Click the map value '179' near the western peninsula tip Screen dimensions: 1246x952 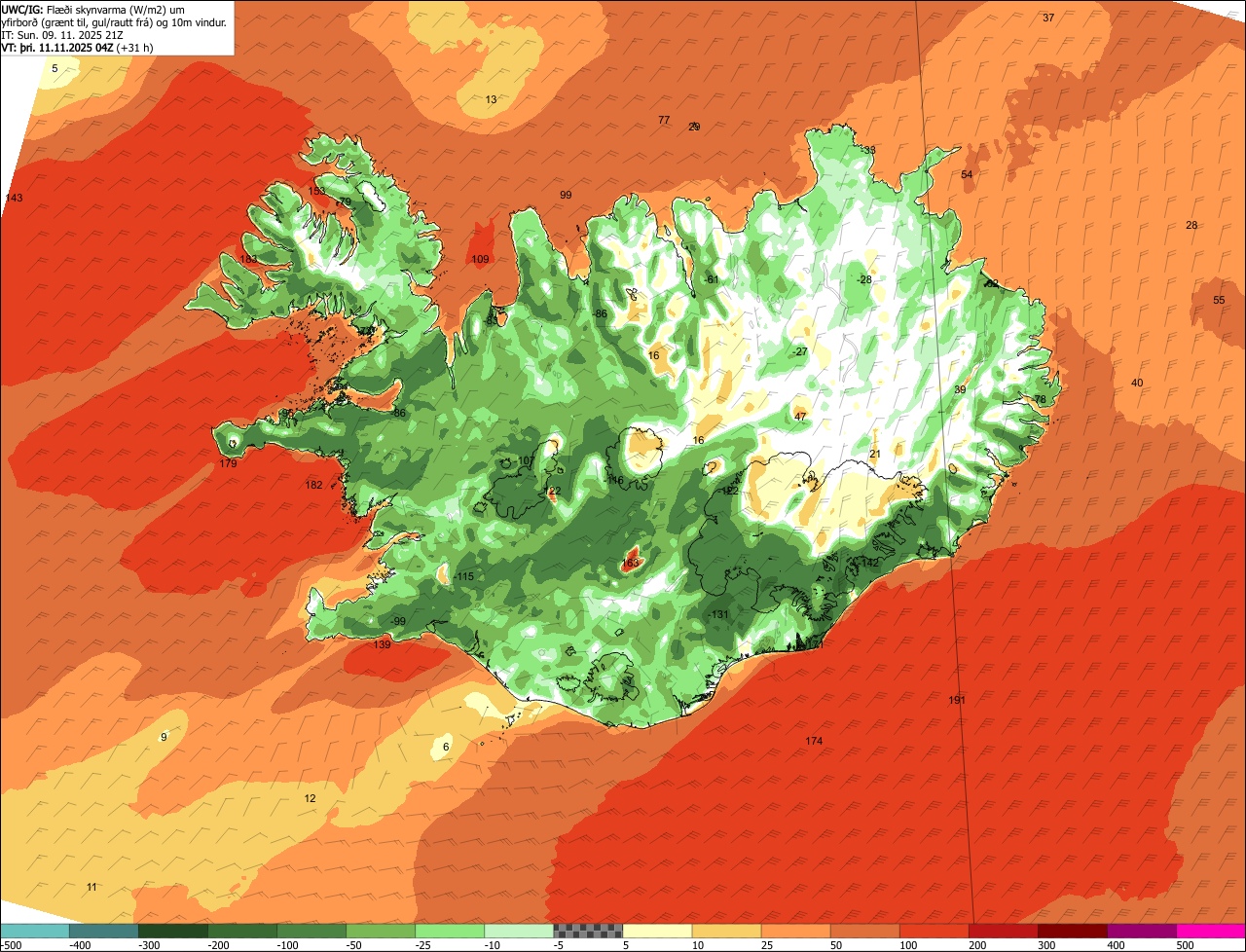[228, 463]
